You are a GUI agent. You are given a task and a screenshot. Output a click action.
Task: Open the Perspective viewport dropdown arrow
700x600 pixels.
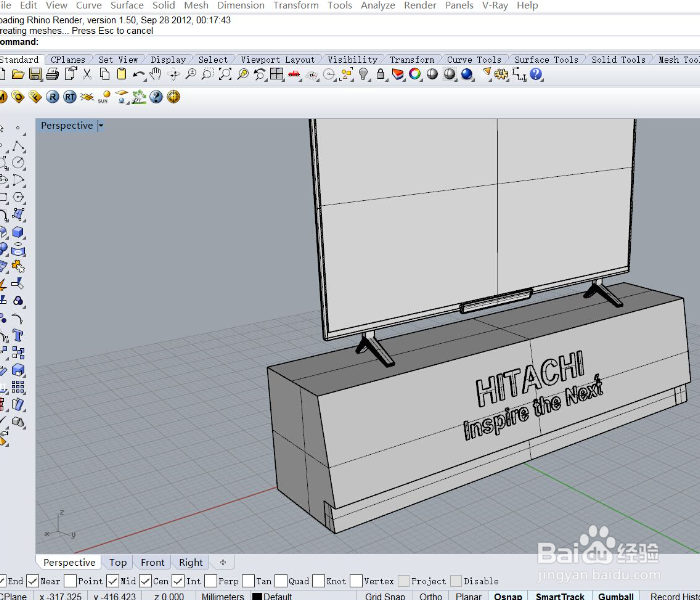(101, 125)
